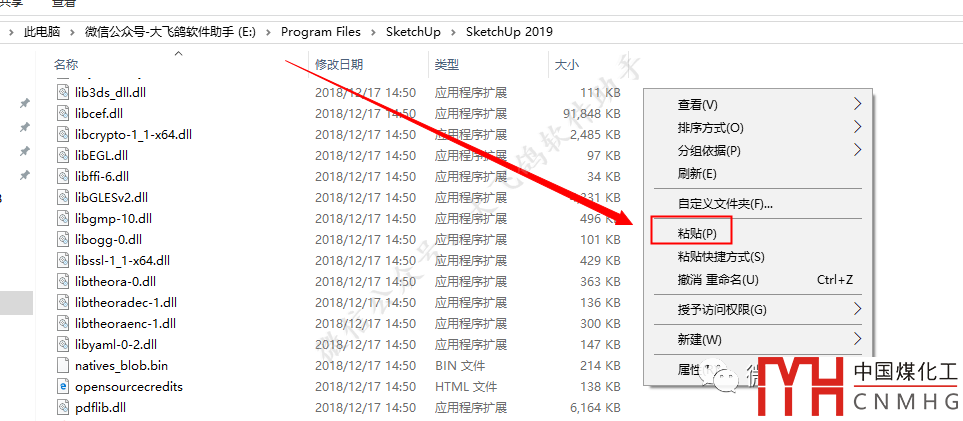963x421 pixels.
Task: Open the 分组依据(P) submenu
Action: 758,151
